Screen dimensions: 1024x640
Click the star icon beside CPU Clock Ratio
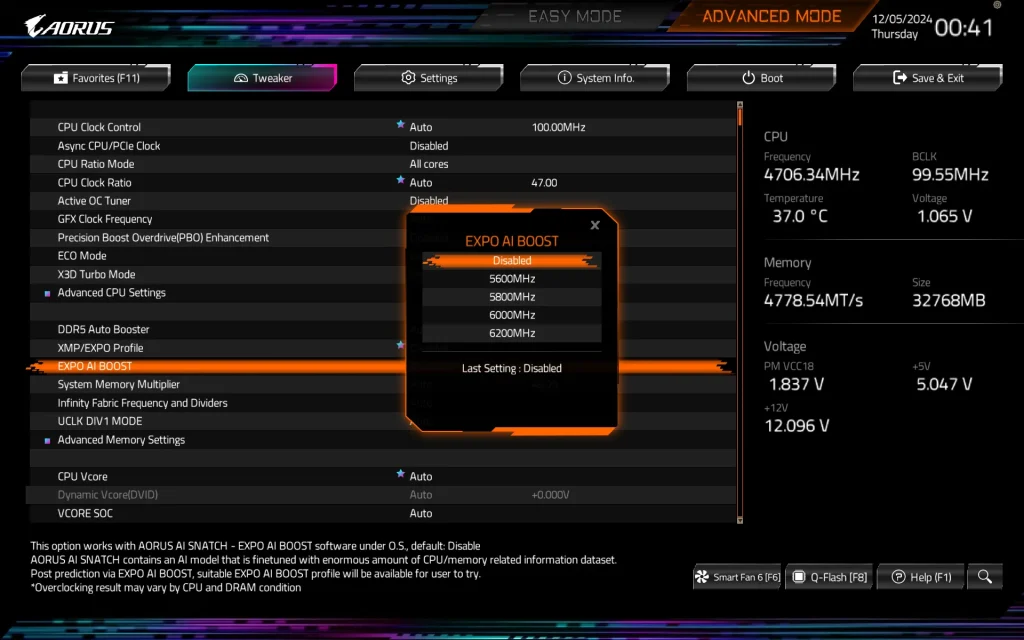(400, 180)
